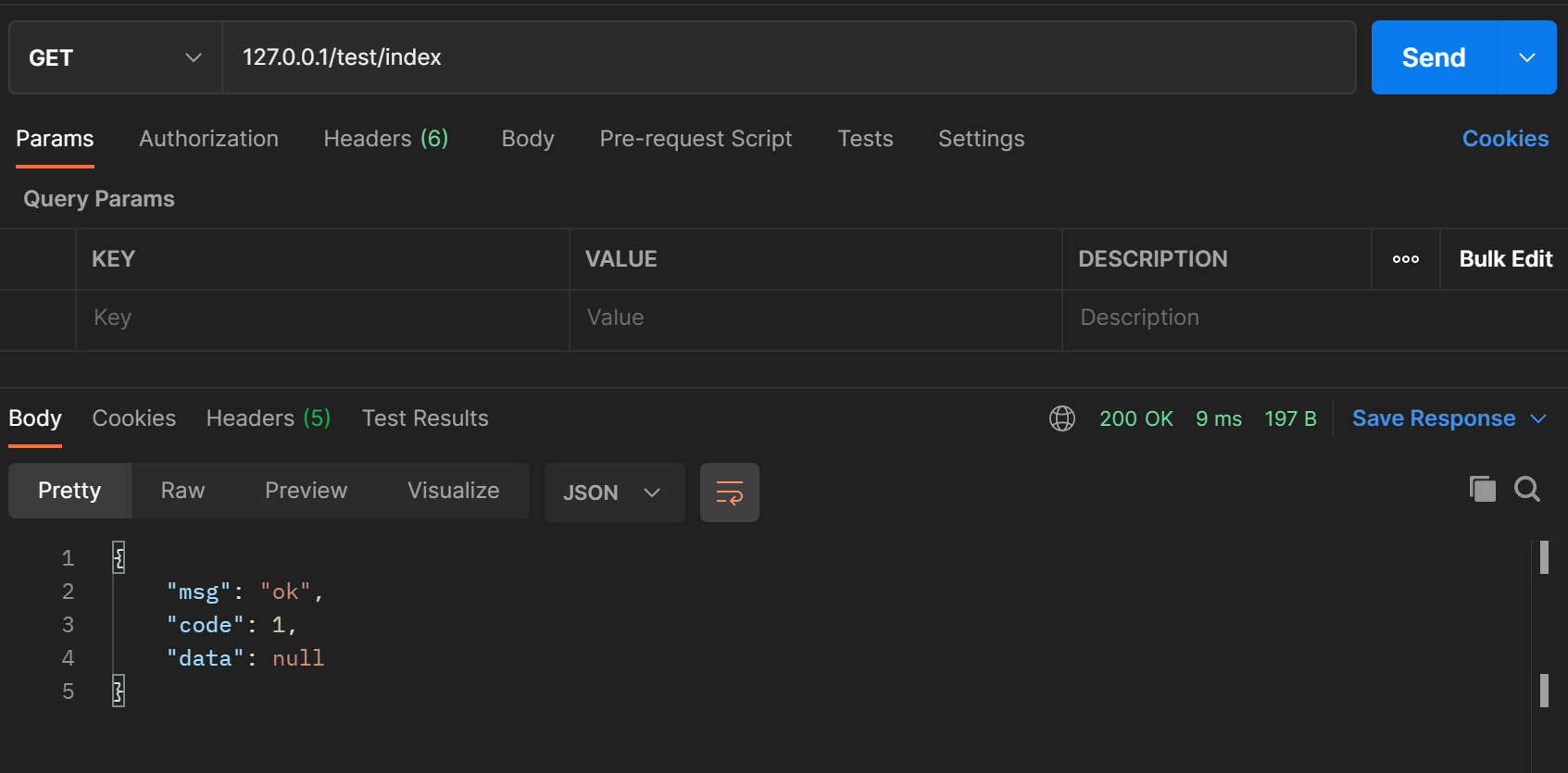The height and width of the screenshot is (773, 1568).
Task: Open the GET method dropdown
Action: pyautogui.click(x=115, y=57)
